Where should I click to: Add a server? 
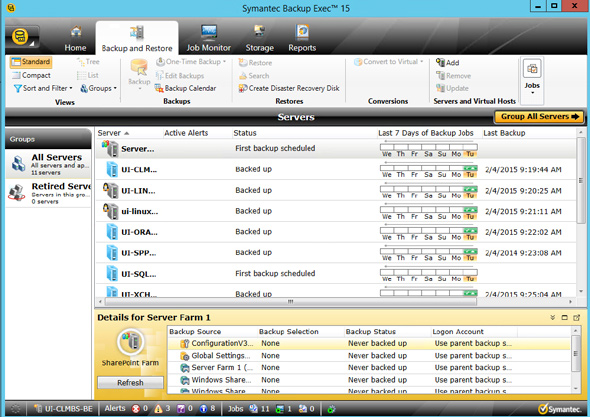pyautogui.click(x=447, y=62)
